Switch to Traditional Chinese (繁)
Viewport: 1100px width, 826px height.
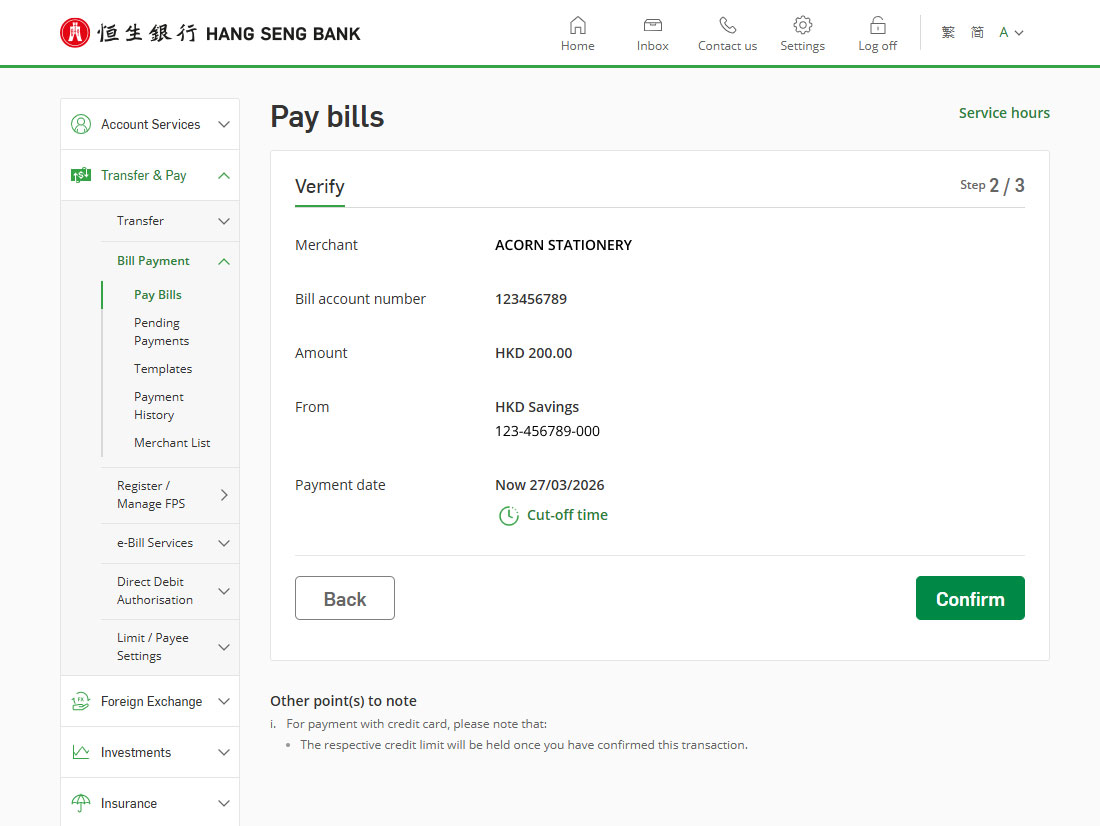coord(948,32)
